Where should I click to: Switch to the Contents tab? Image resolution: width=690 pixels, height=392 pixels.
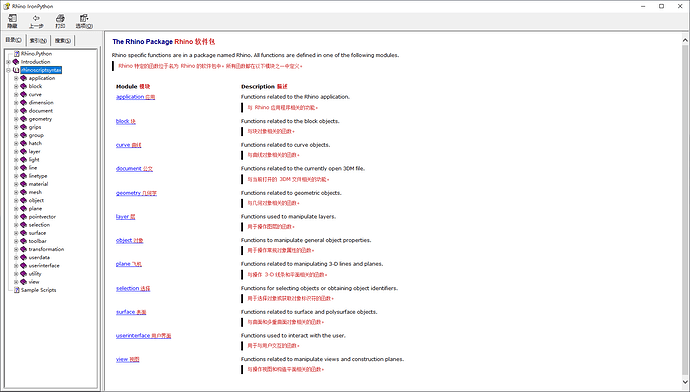[14, 40]
